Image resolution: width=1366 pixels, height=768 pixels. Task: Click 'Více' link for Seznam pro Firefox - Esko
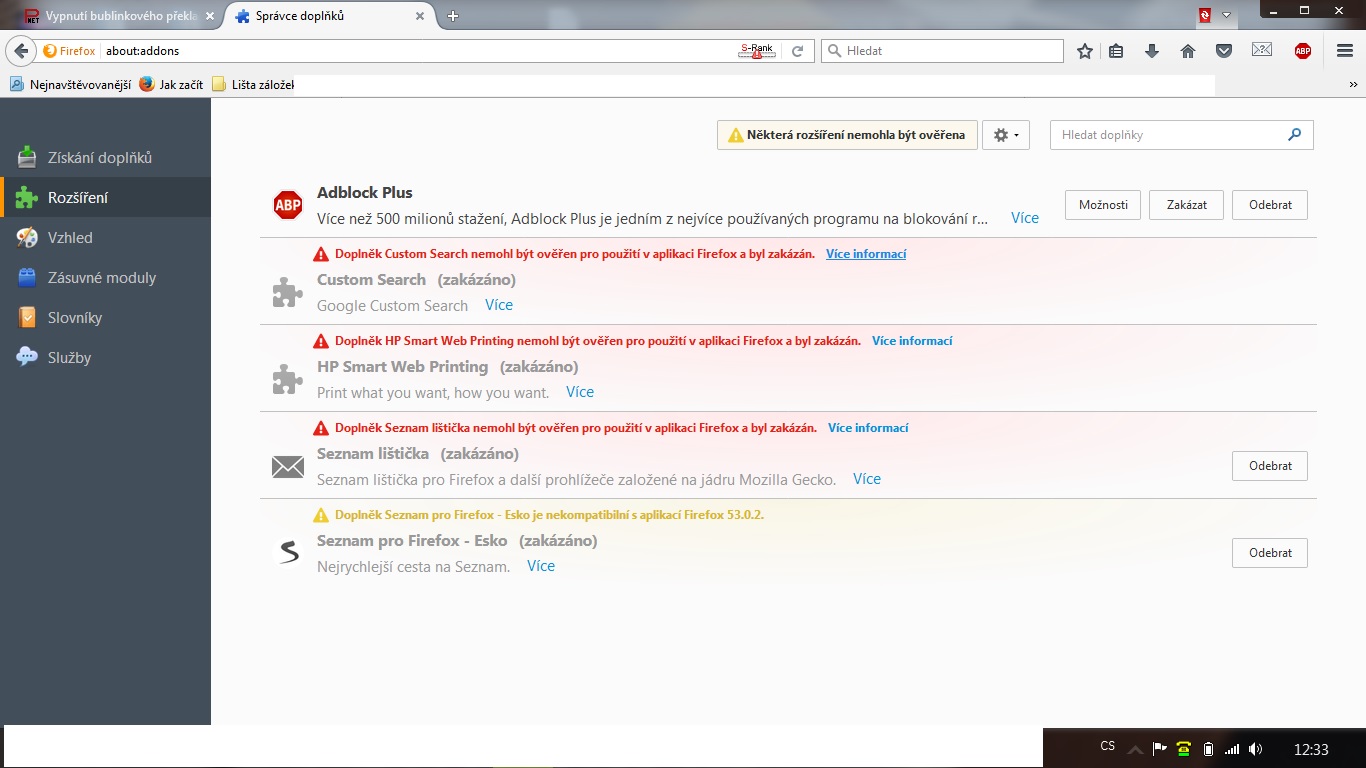click(541, 566)
